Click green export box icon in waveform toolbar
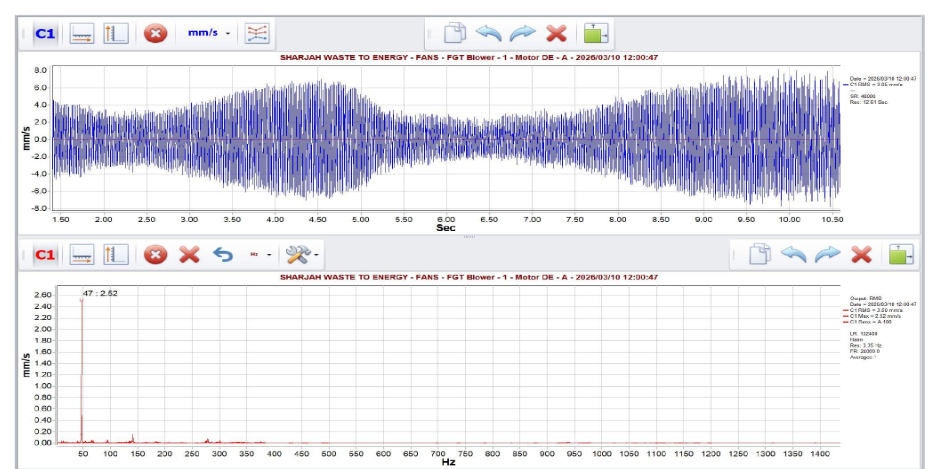Screen dimensions: 928x469 point(595,33)
